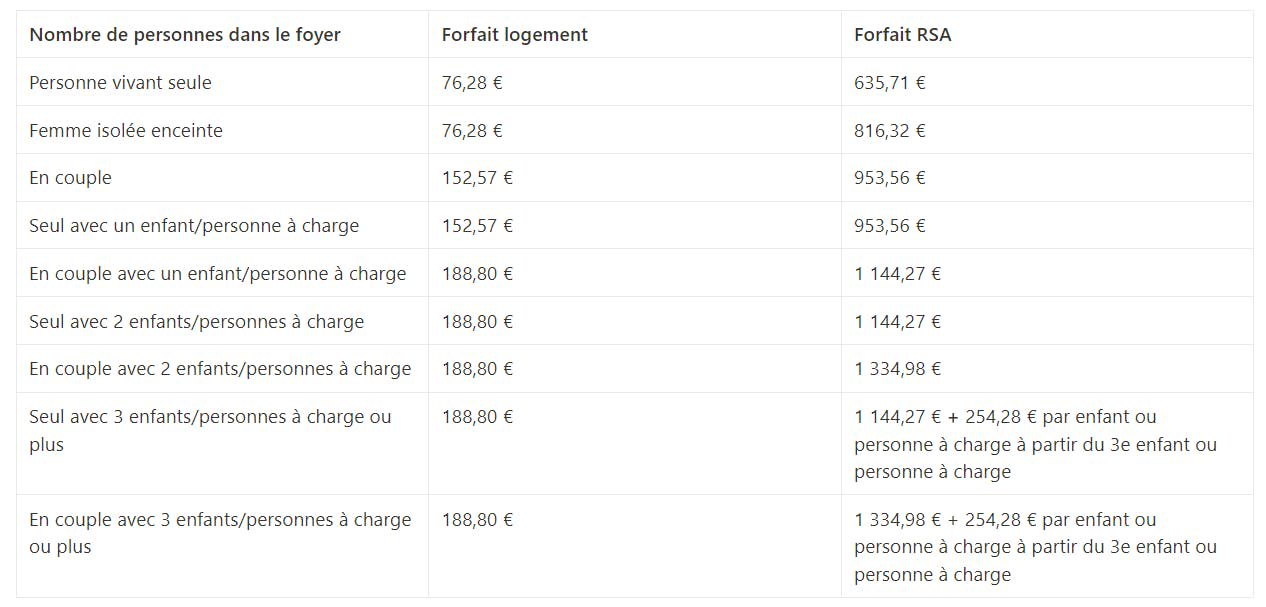Click 'Seul avec 2 enfants/personnes à charge'
The width and height of the screenshot is (1266, 607).
[197, 322]
